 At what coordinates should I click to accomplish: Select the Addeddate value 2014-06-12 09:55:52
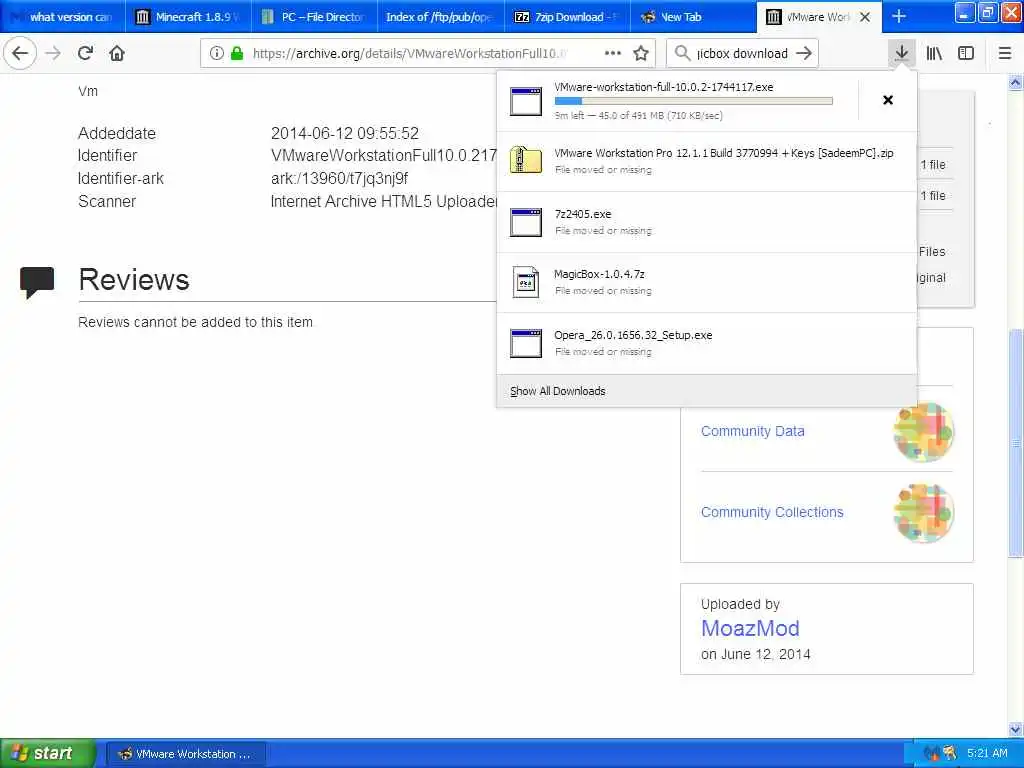pyautogui.click(x=345, y=133)
